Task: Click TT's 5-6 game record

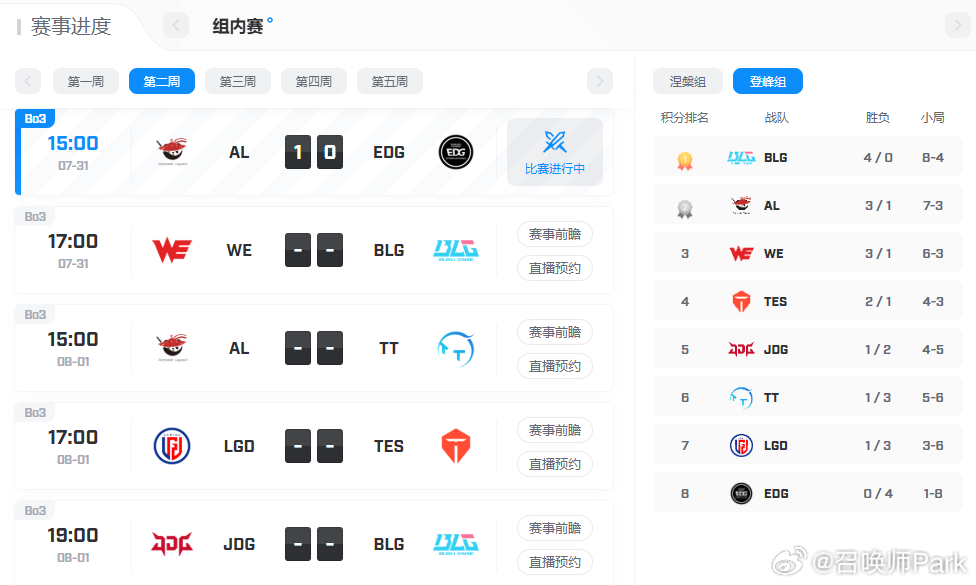Action: coord(933,398)
